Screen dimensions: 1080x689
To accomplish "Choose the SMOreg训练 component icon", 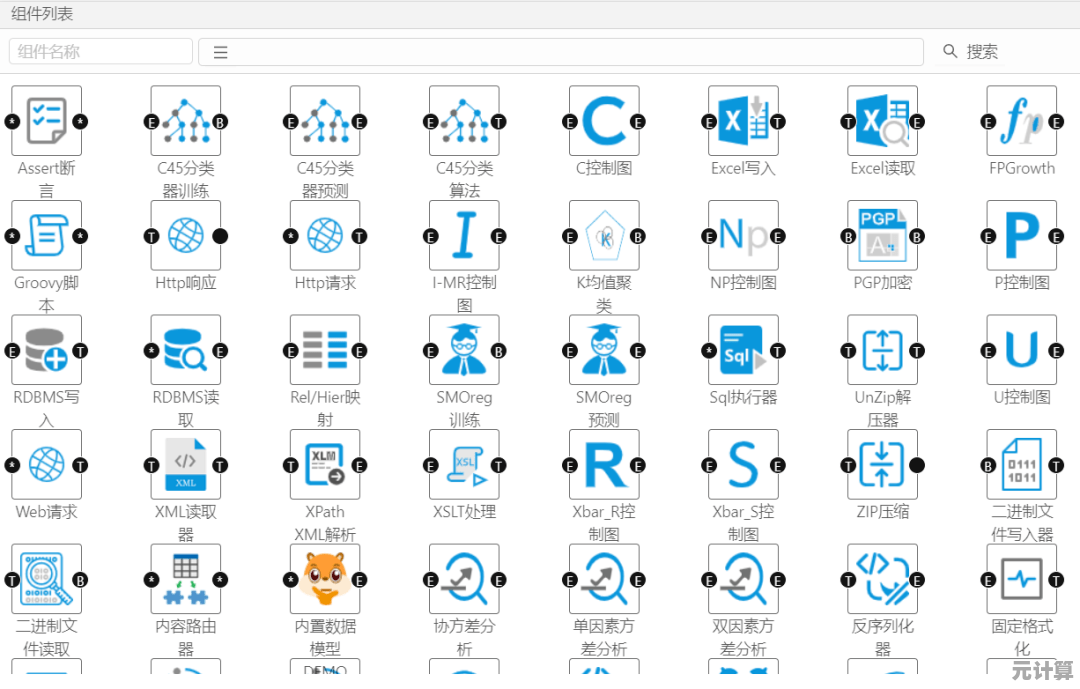I will [464, 351].
